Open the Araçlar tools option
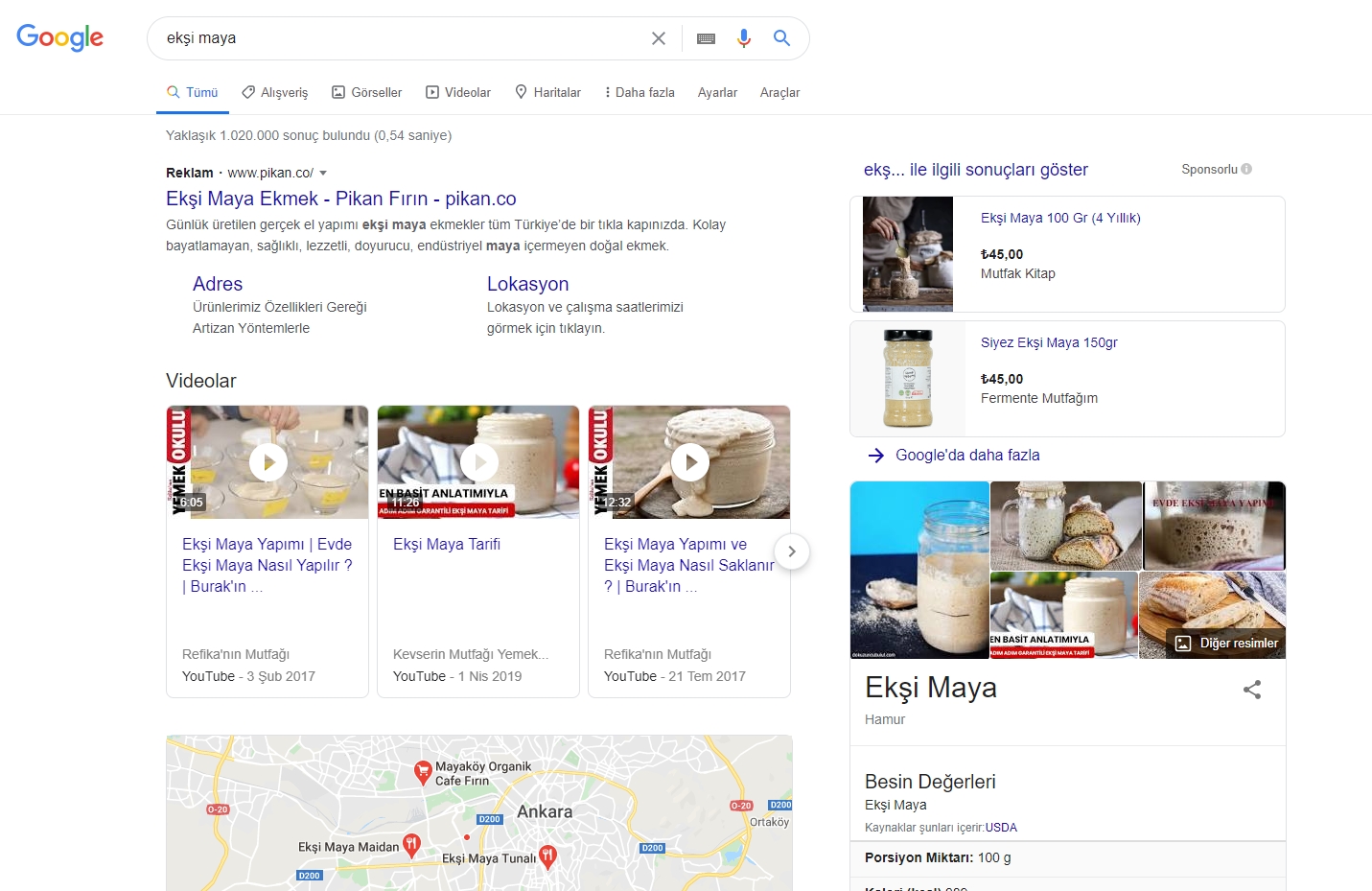 coord(779,92)
